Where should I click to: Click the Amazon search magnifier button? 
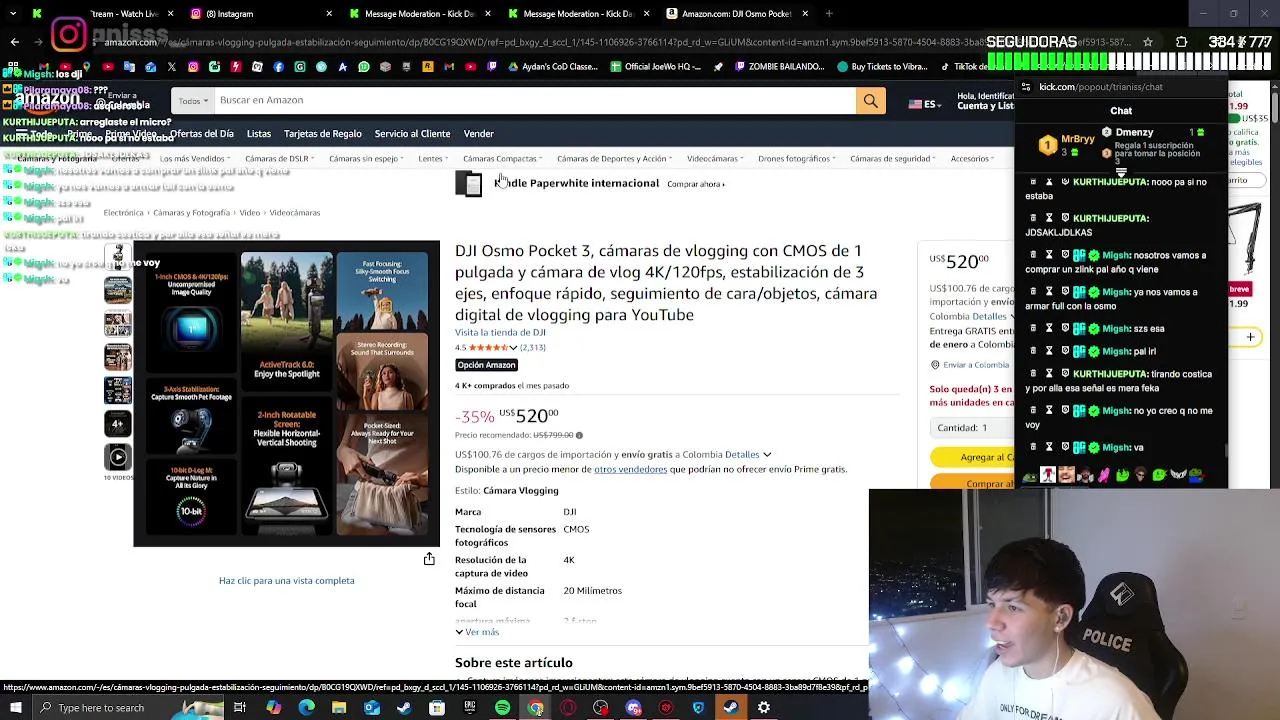(x=870, y=100)
